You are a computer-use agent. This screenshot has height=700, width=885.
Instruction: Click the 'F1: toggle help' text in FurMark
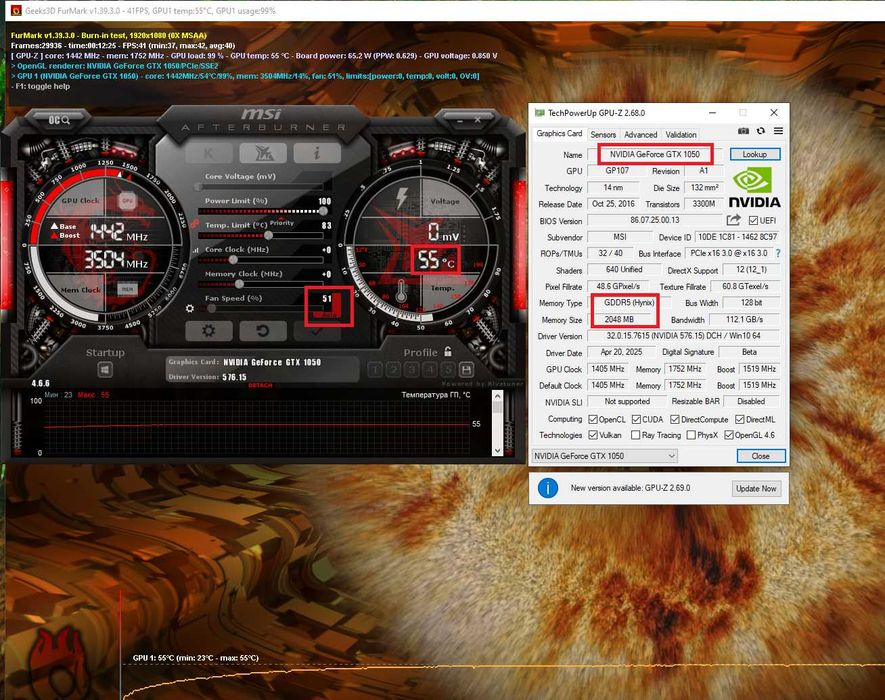tap(41, 86)
